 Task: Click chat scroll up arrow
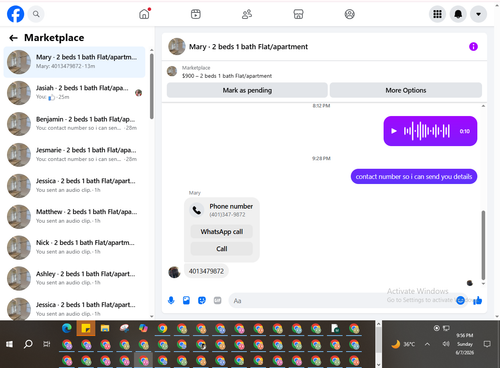[483, 106]
